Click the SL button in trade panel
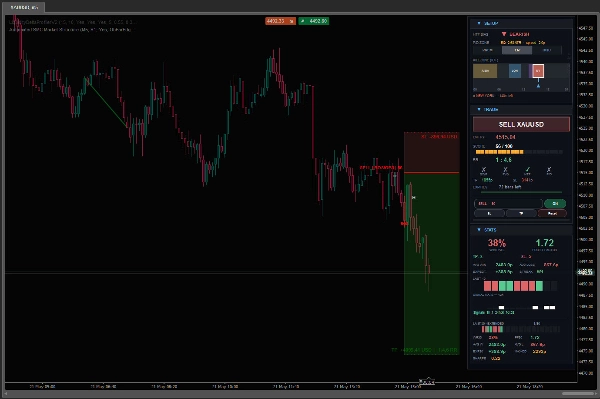600x399 pixels. (x=489, y=213)
